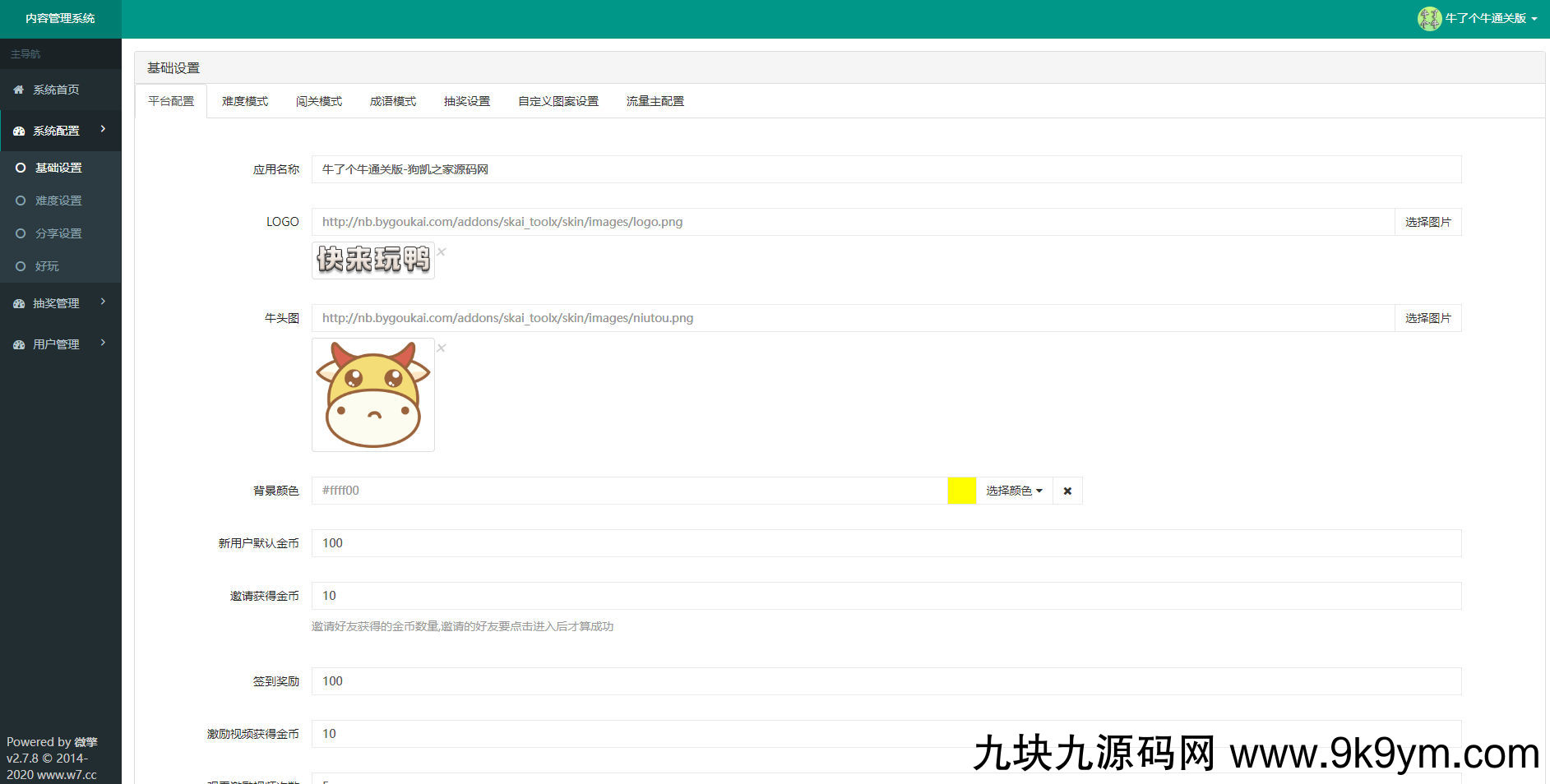Click 选择图片 button for LOGO
Image resolution: width=1550 pixels, height=784 pixels.
coord(1427,222)
